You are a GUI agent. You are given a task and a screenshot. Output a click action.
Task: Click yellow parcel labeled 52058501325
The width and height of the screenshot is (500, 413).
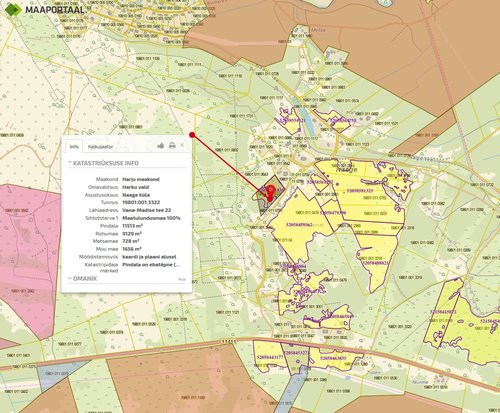(x=360, y=191)
